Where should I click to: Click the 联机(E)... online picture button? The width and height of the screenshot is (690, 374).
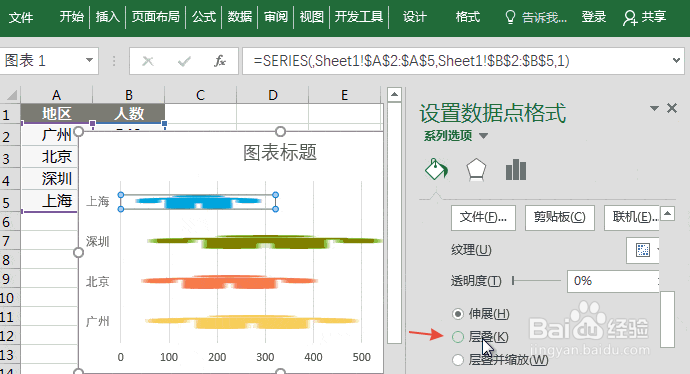(632, 217)
